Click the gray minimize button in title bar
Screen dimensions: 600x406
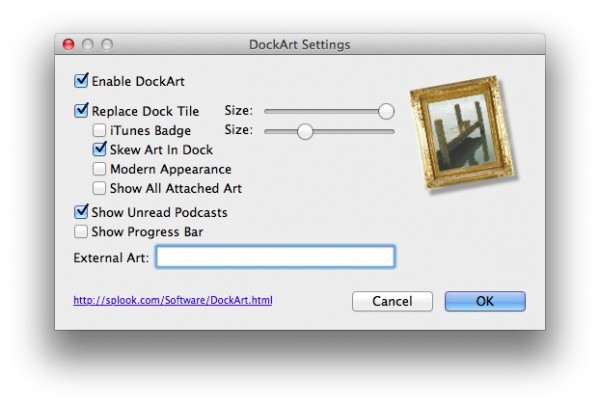(88, 45)
